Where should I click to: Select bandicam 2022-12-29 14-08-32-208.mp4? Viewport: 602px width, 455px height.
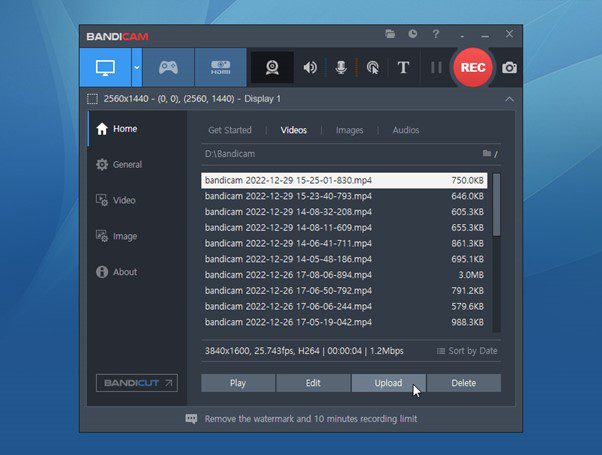(x=344, y=212)
